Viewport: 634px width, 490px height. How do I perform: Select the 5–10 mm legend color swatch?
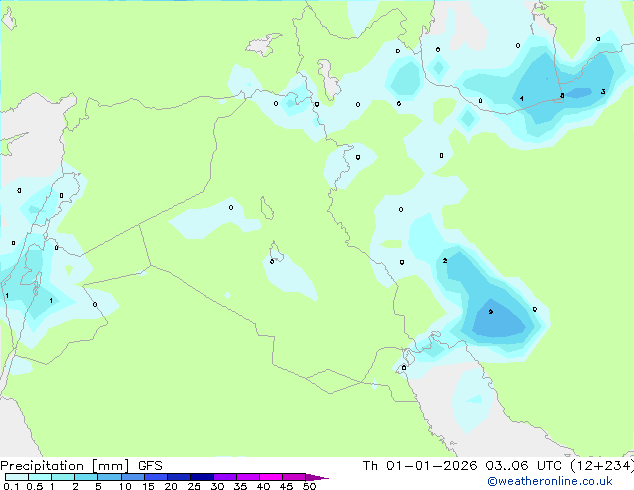[110, 477]
